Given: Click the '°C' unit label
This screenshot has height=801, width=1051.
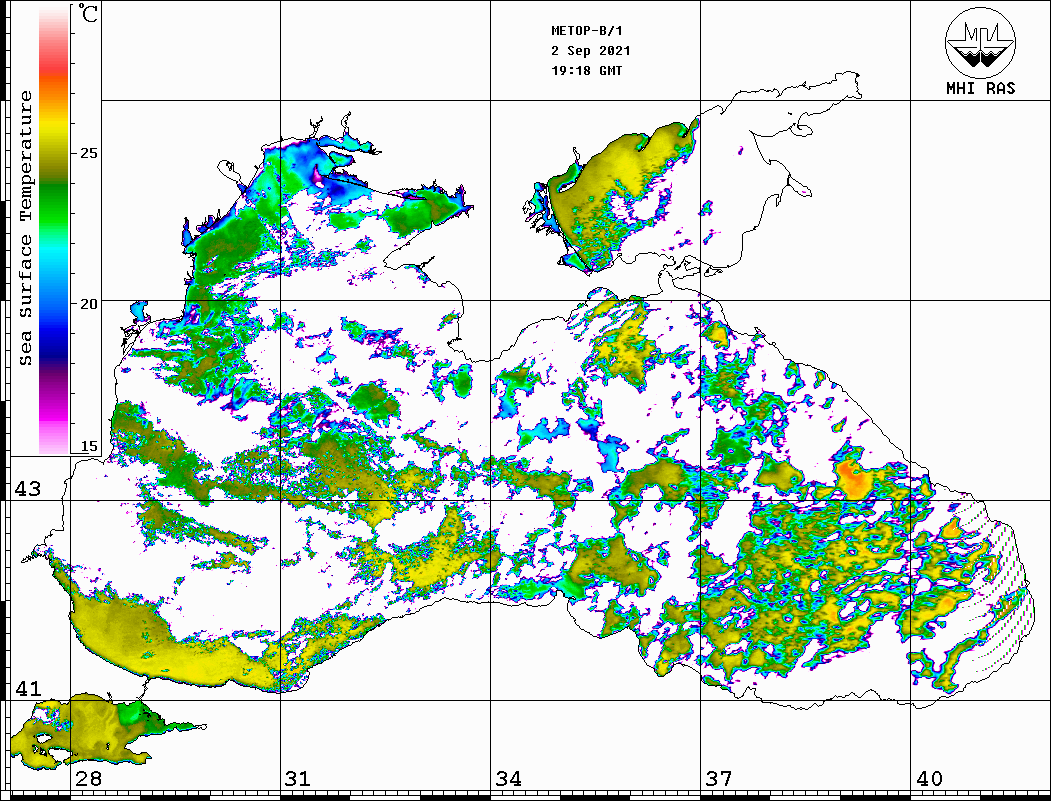Looking at the screenshot, I should coord(88,13).
